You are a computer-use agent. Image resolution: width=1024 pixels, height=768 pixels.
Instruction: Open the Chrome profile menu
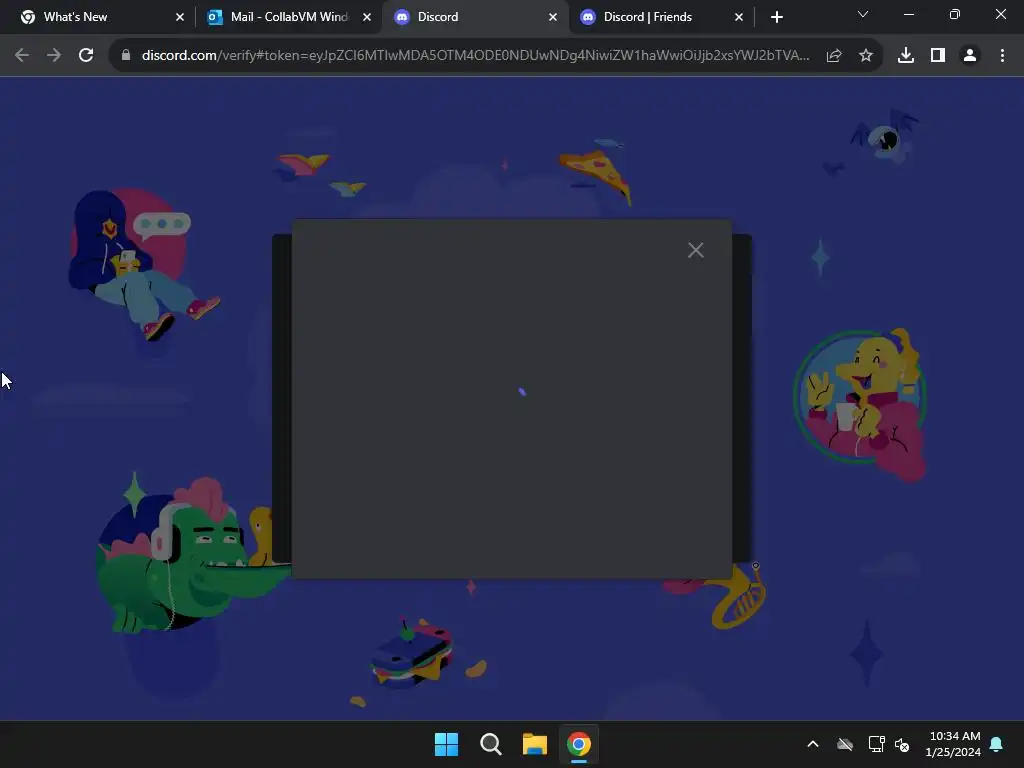coord(970,56)
